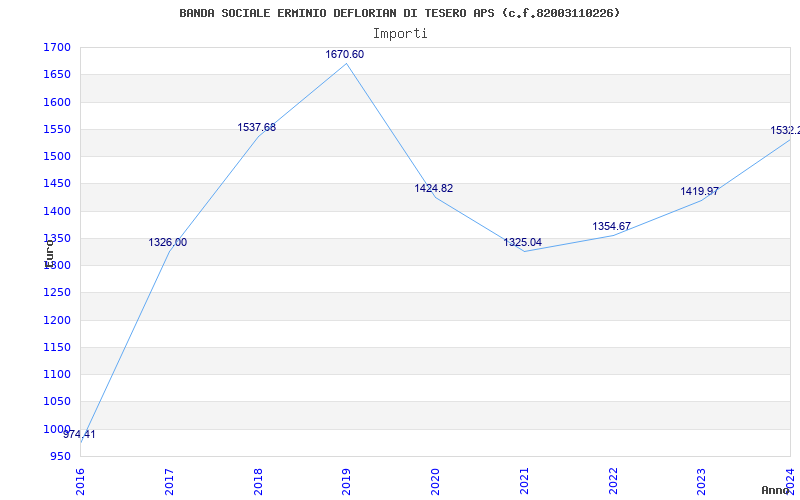
Task: Click the 1326.00 value for 2017
Action: pos(168,243)
